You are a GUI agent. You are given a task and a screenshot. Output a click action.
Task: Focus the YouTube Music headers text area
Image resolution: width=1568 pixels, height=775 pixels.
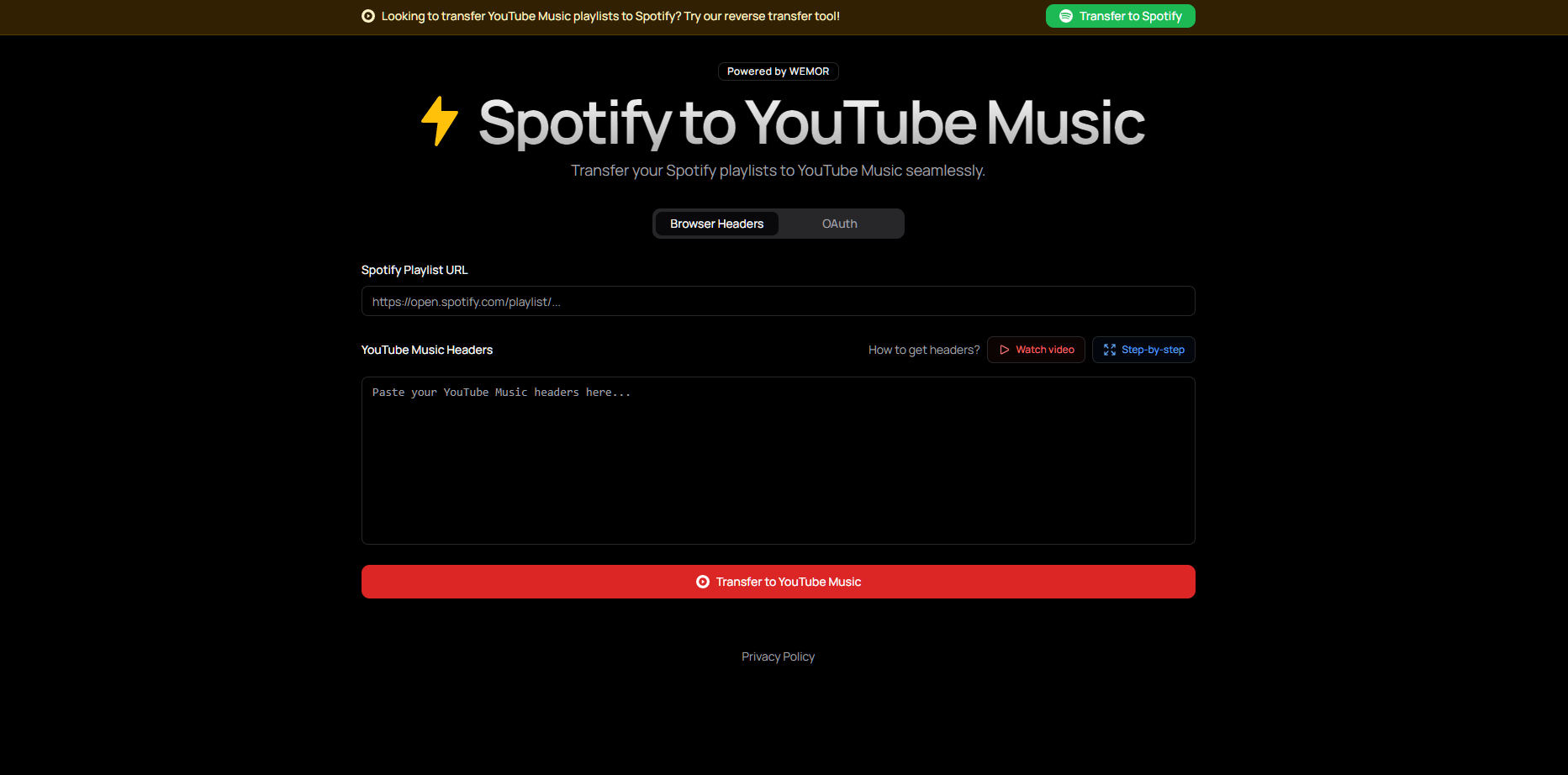[779, 461]
